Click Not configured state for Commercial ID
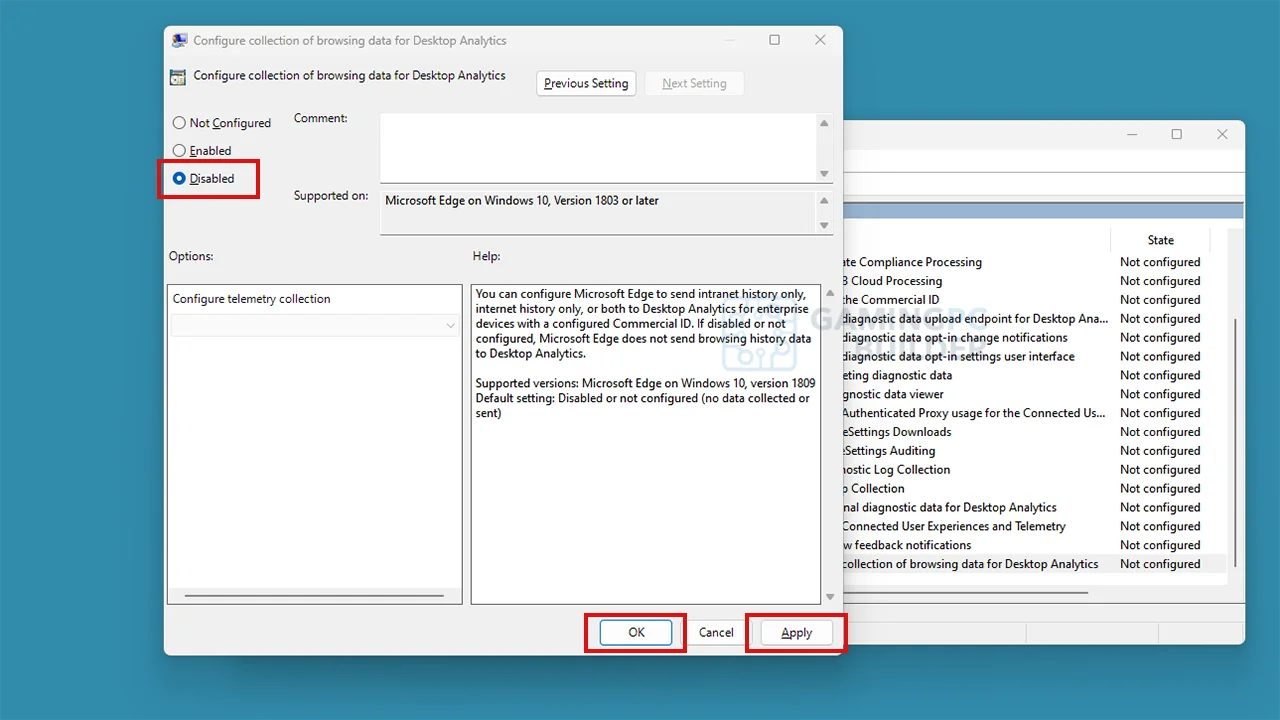 1160,300
